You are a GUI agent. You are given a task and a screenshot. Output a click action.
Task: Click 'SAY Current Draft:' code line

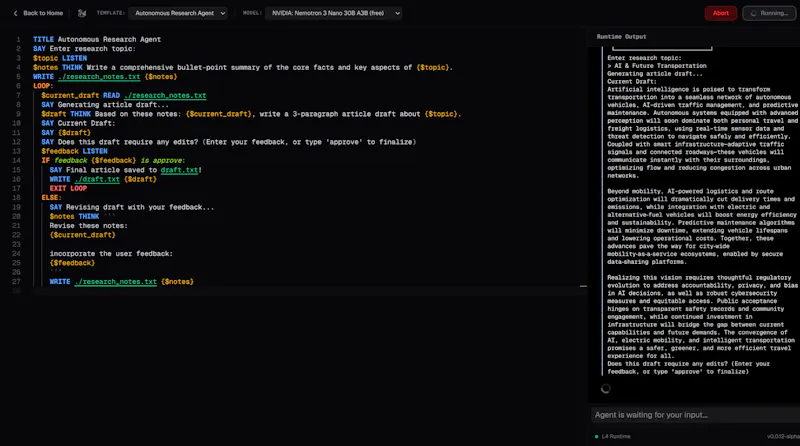[78, 123]
